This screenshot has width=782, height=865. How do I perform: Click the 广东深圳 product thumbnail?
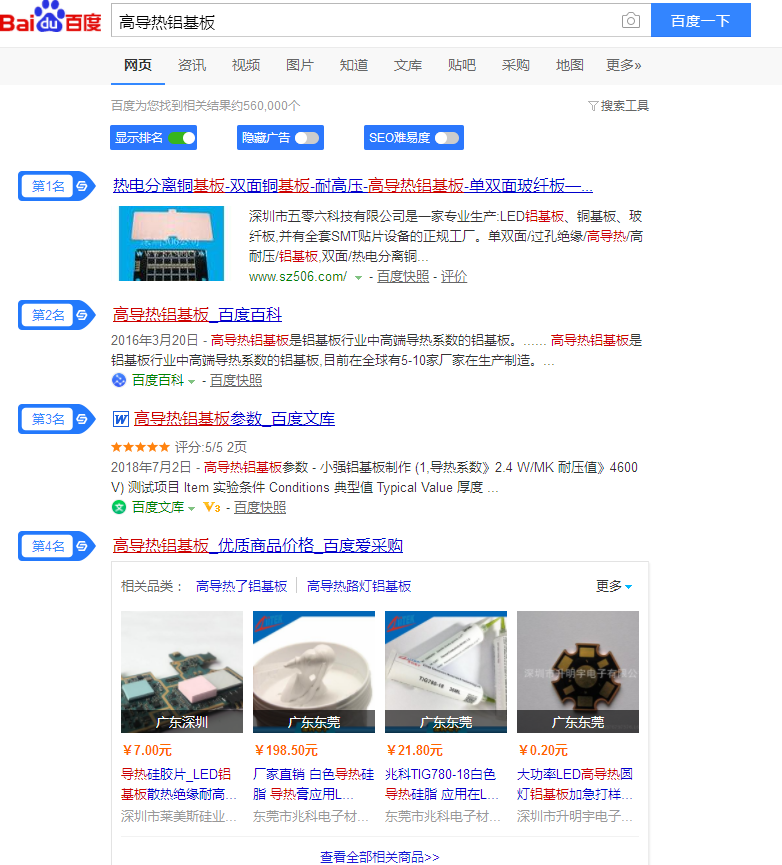[182, 672]
